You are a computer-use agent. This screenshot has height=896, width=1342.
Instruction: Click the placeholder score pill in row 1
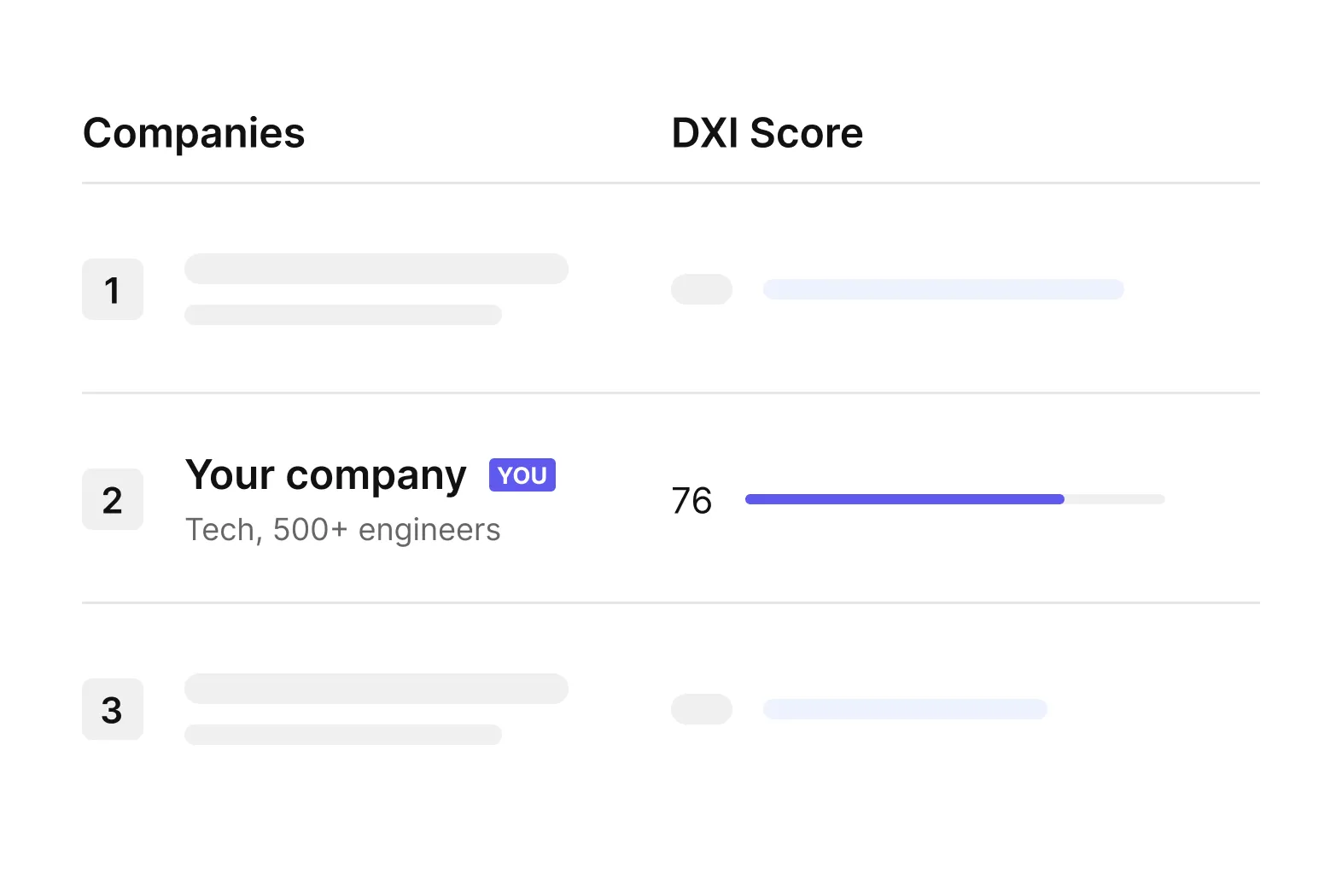(702, 289)
